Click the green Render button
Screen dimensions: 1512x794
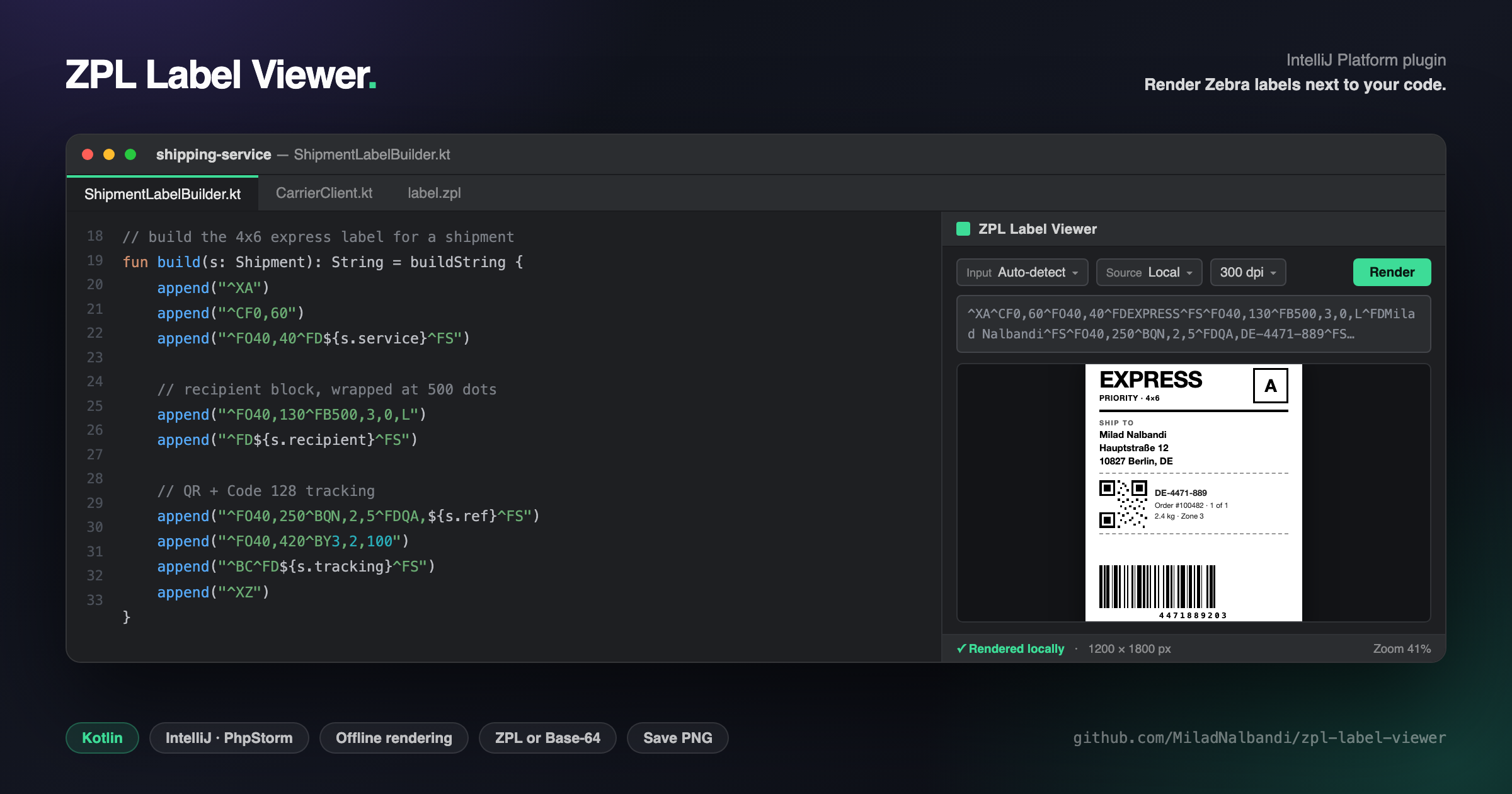pos(1392,272)
